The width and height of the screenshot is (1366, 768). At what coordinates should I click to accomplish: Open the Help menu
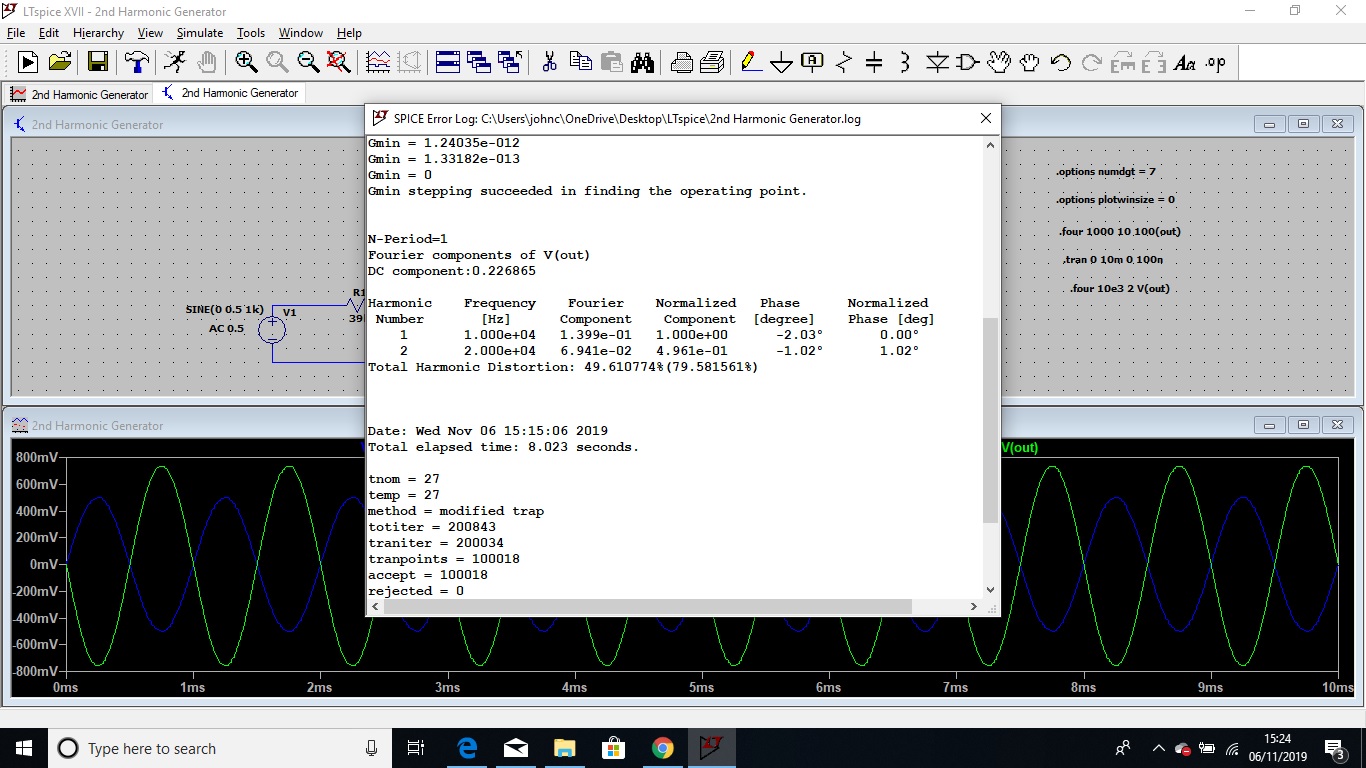tap(349, 33)
